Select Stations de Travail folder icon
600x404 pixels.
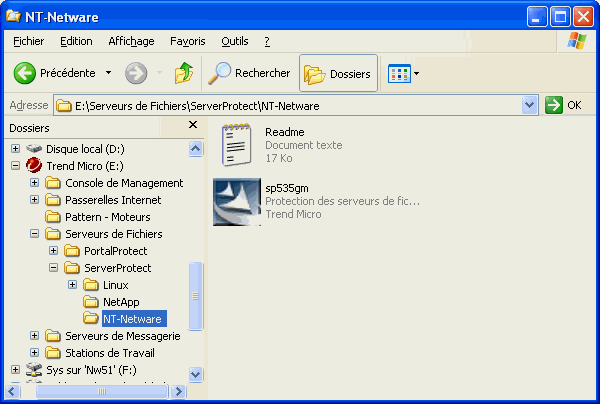(x=53, y=353)
